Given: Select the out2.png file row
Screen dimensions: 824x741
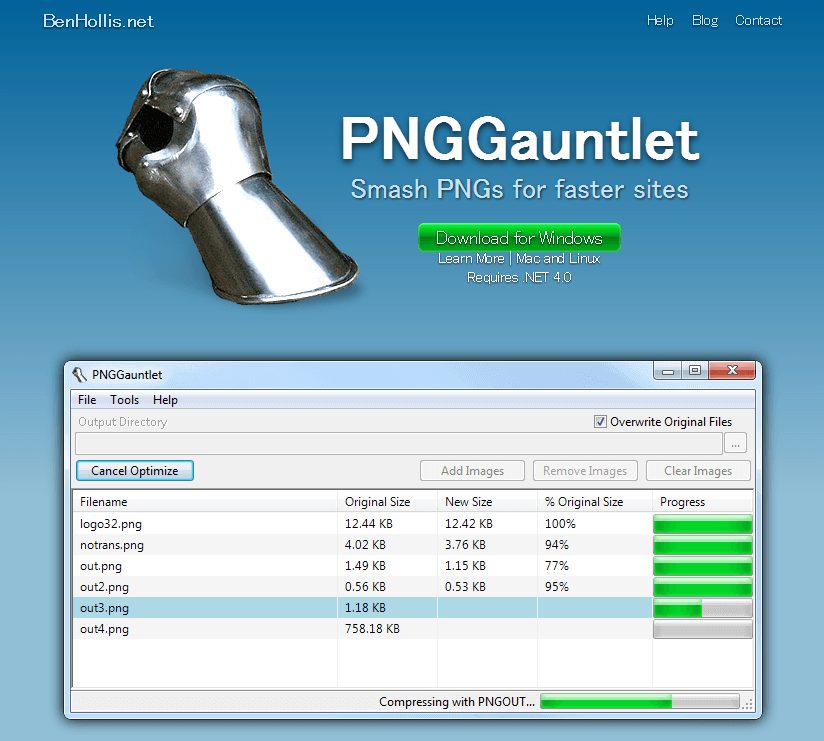Looking at the screenshot, I should [413, 587].
